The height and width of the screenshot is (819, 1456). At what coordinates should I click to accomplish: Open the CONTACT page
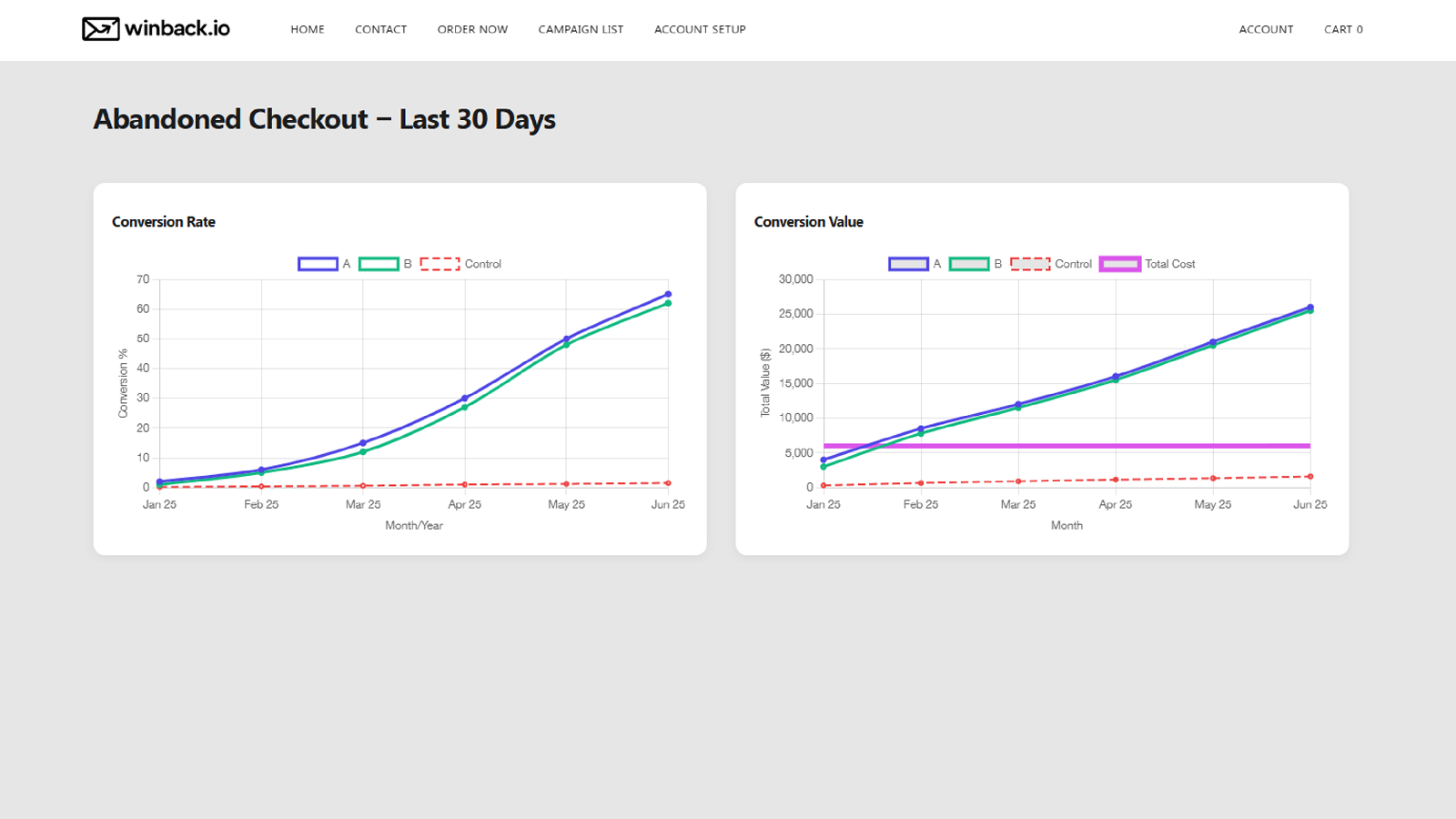point(380,29)
